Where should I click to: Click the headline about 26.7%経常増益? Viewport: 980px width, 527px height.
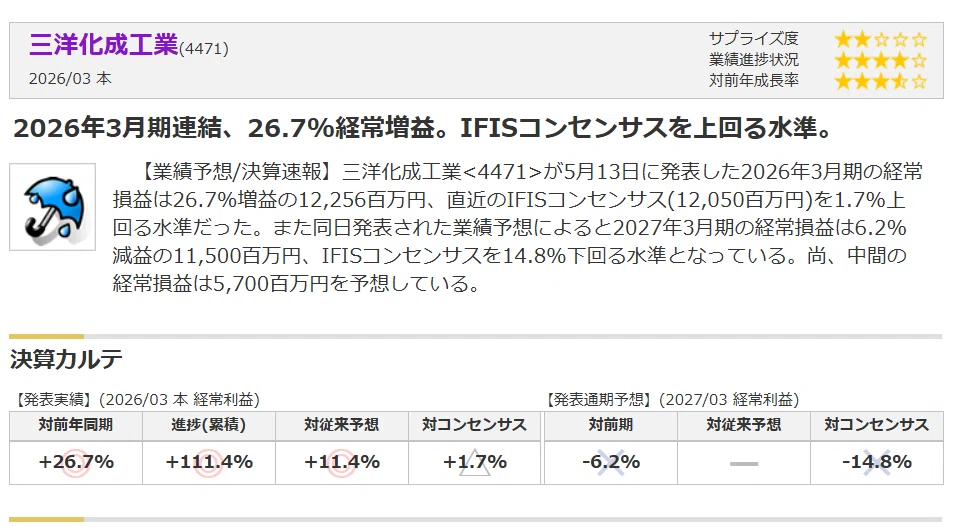click(423, 128)
